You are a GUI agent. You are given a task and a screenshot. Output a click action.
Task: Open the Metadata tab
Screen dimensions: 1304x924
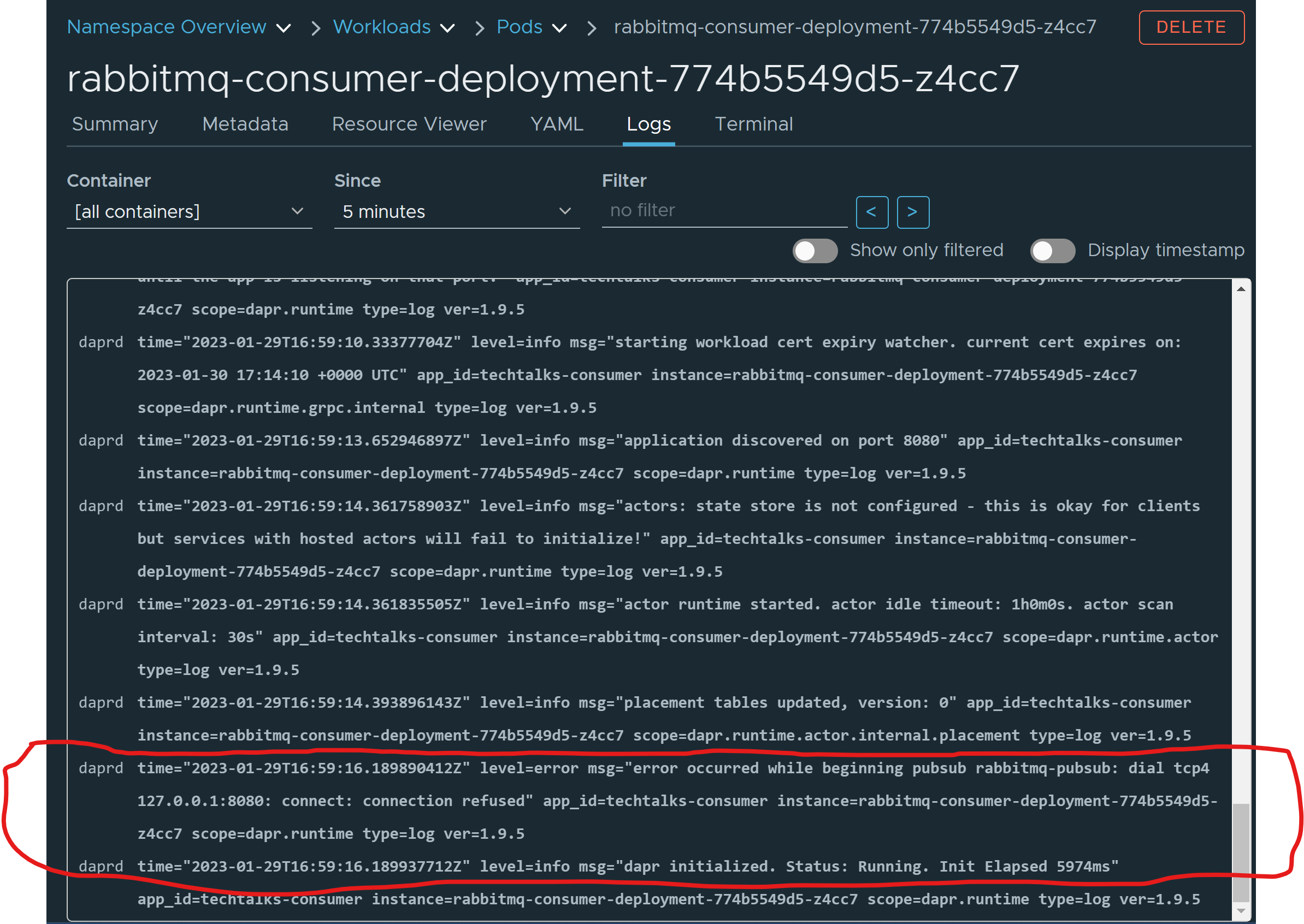[x=245, y=124]
